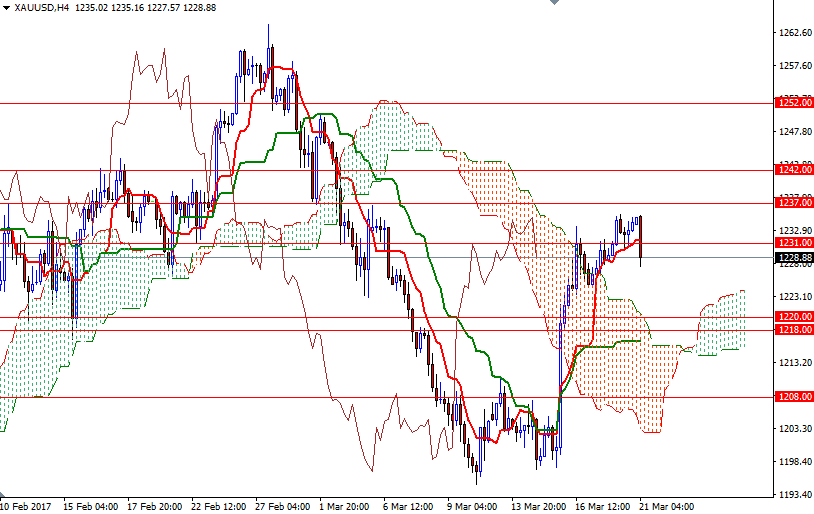The height and width of the screenshot is (514, 814).
Task: Click the 27 Feb 04:00 time label
Action: click(x=282, y=507)
